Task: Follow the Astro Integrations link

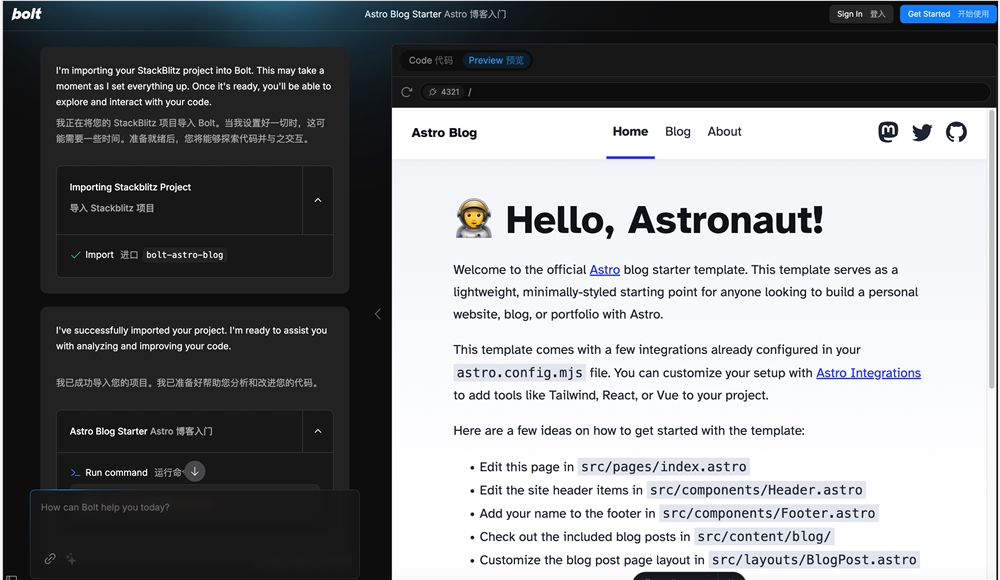Action: (868, 373)
